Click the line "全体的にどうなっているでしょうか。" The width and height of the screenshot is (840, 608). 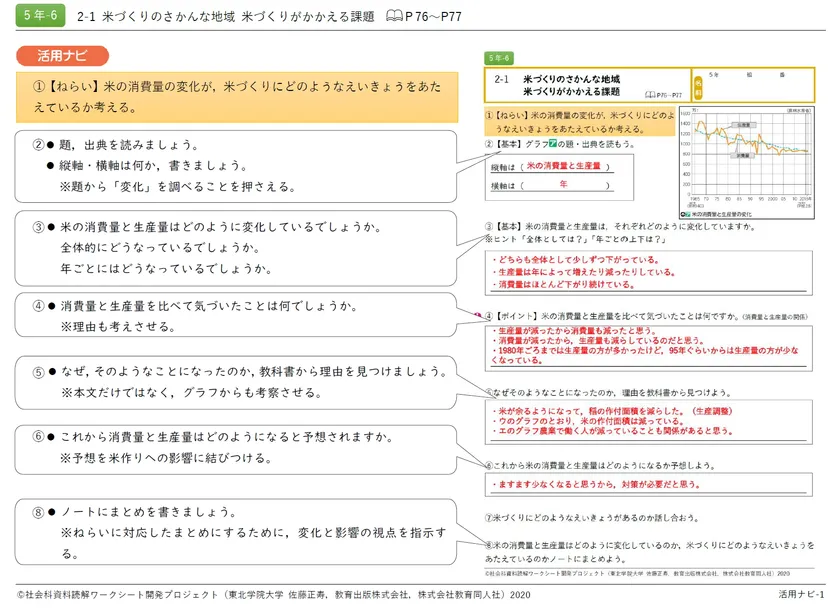coord(161,247)
